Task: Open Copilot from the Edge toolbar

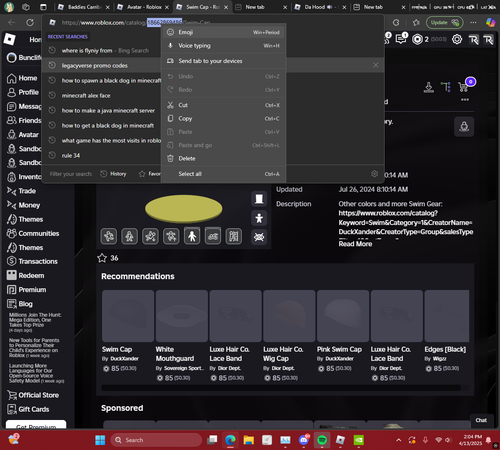Action: [x=490, y=22]
